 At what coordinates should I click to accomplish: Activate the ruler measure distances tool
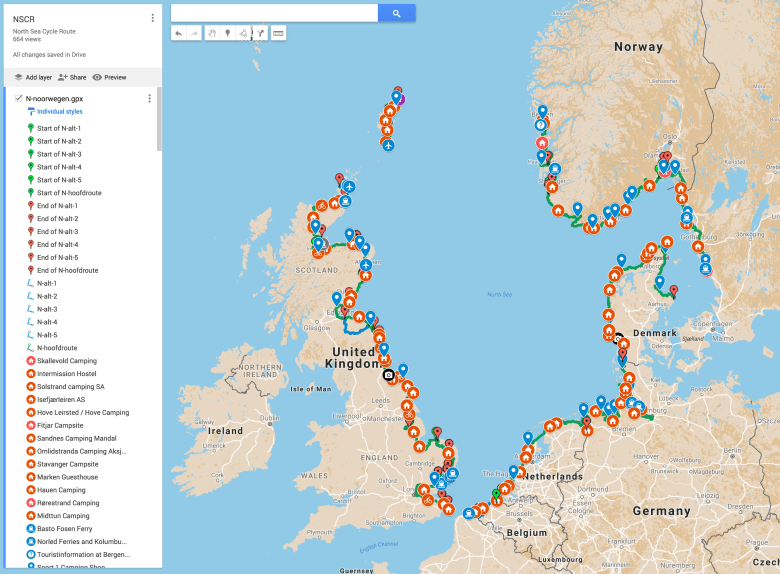[x=278, y=33]
